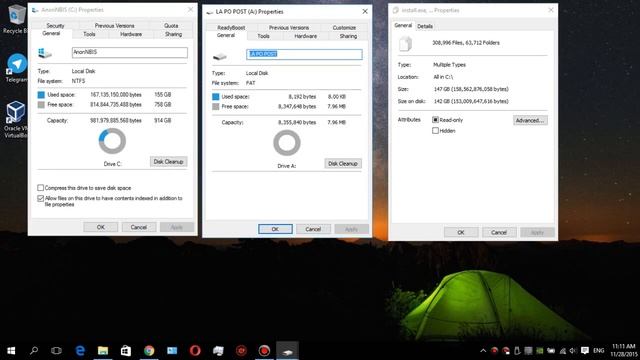Open taskbar search magnifier
Viewport: 640px width, 360px height.
(x=34, y=351)
